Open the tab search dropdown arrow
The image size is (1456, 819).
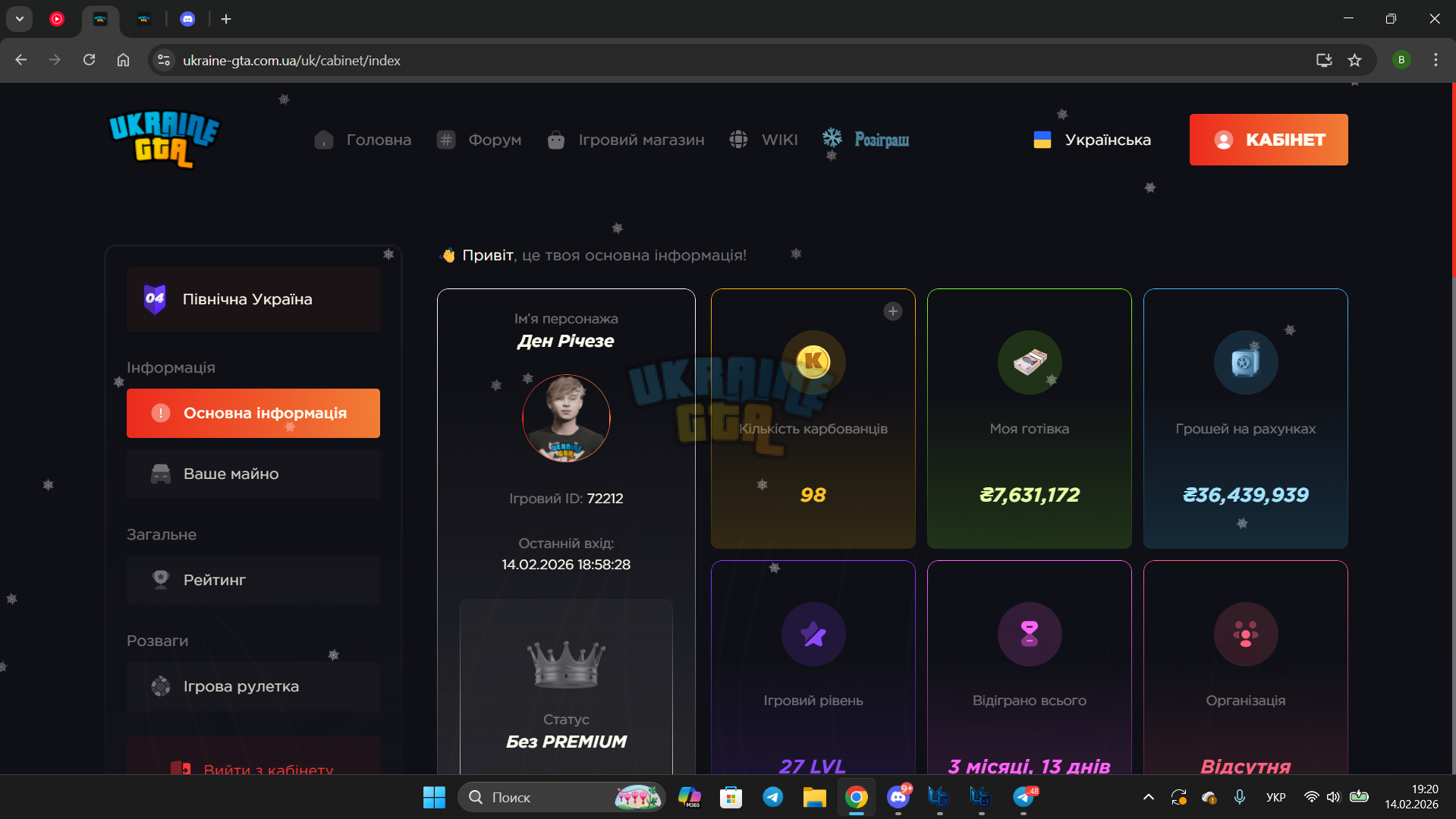tap(20, 19)
